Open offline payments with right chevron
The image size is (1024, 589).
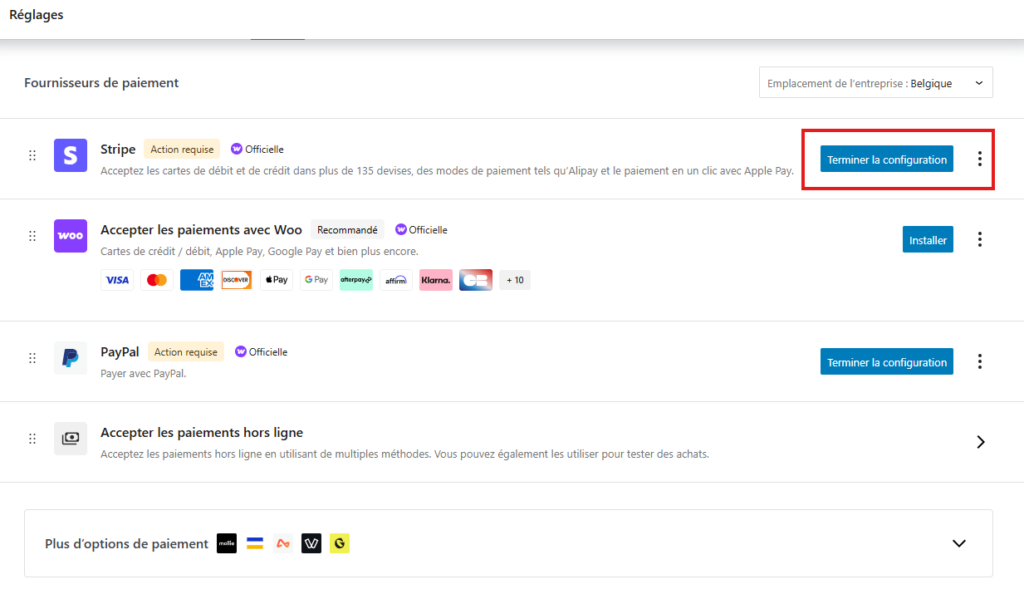980,442
